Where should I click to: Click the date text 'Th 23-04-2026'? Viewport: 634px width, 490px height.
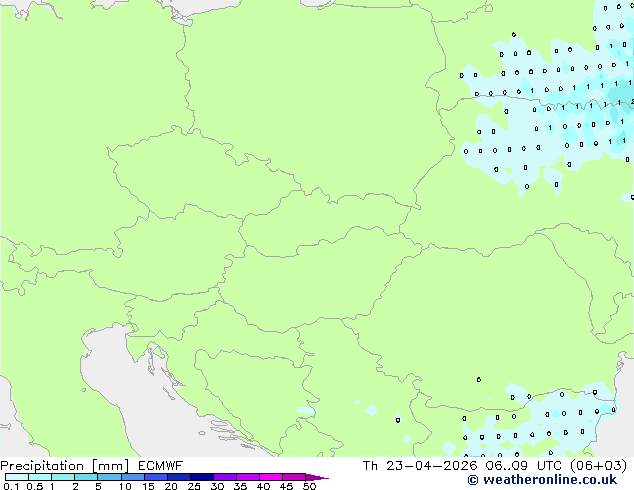[x=420, y=466]
